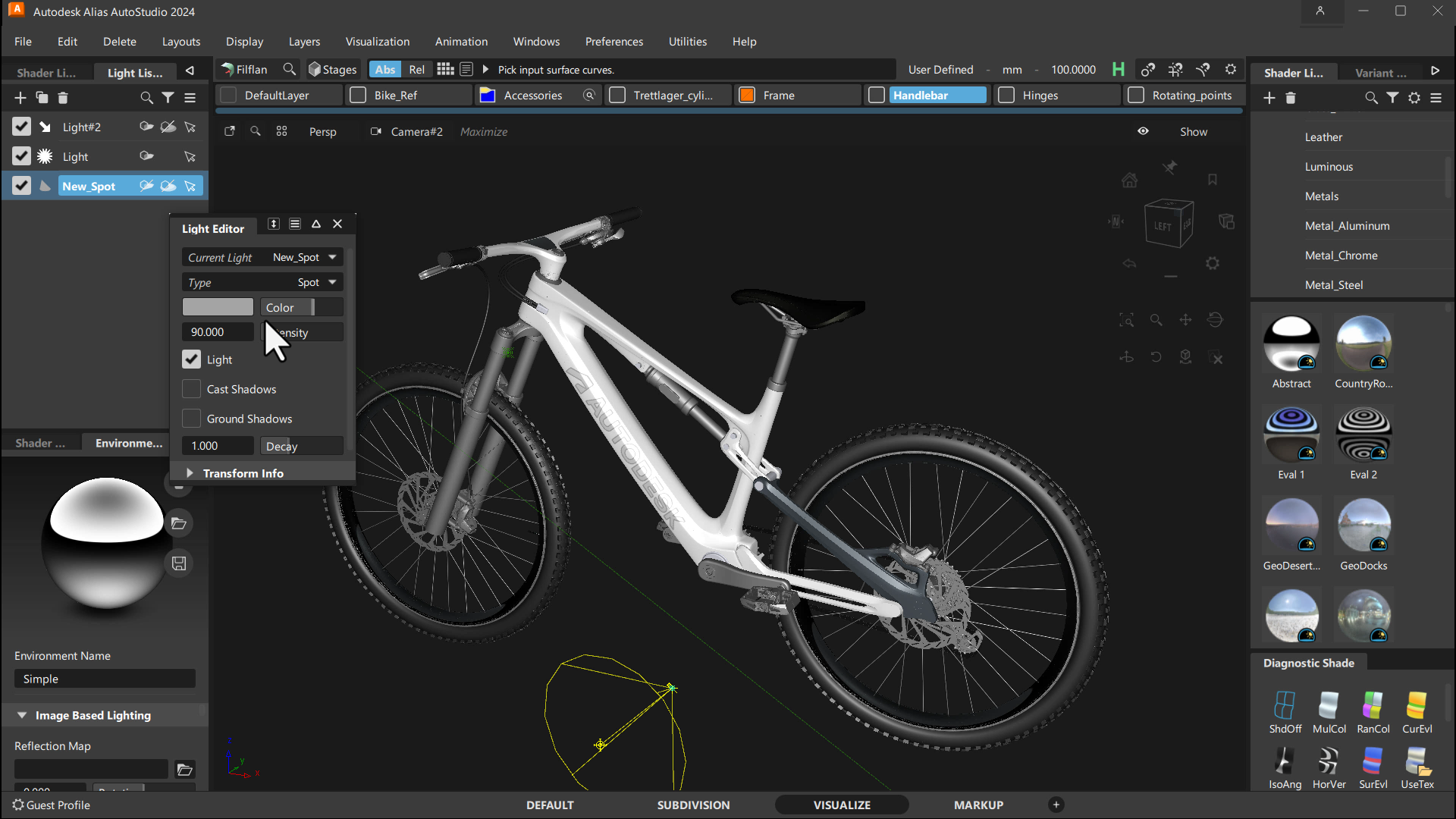This screenshot has width=1456, height=819.
Task: Click the SurEvl diagnostic shade icon
Action: pyautogui.click(x=1371, y=765)
